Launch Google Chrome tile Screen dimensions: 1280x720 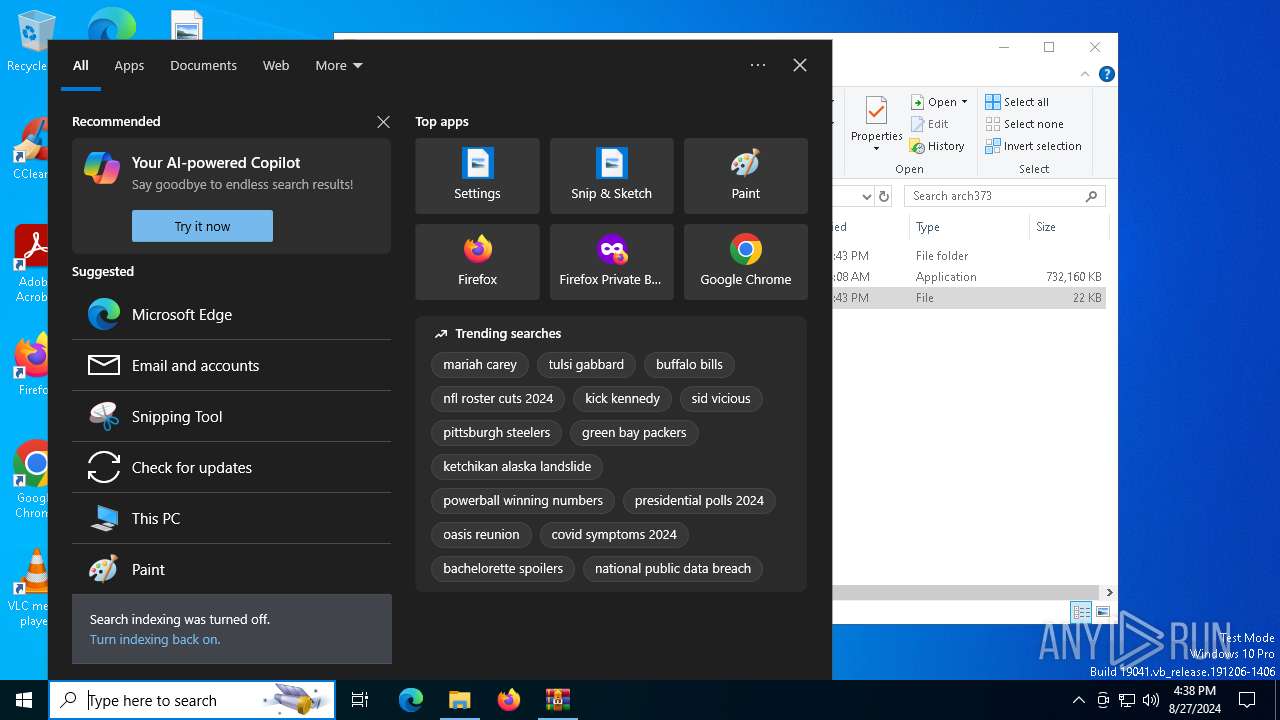(745, 262)
